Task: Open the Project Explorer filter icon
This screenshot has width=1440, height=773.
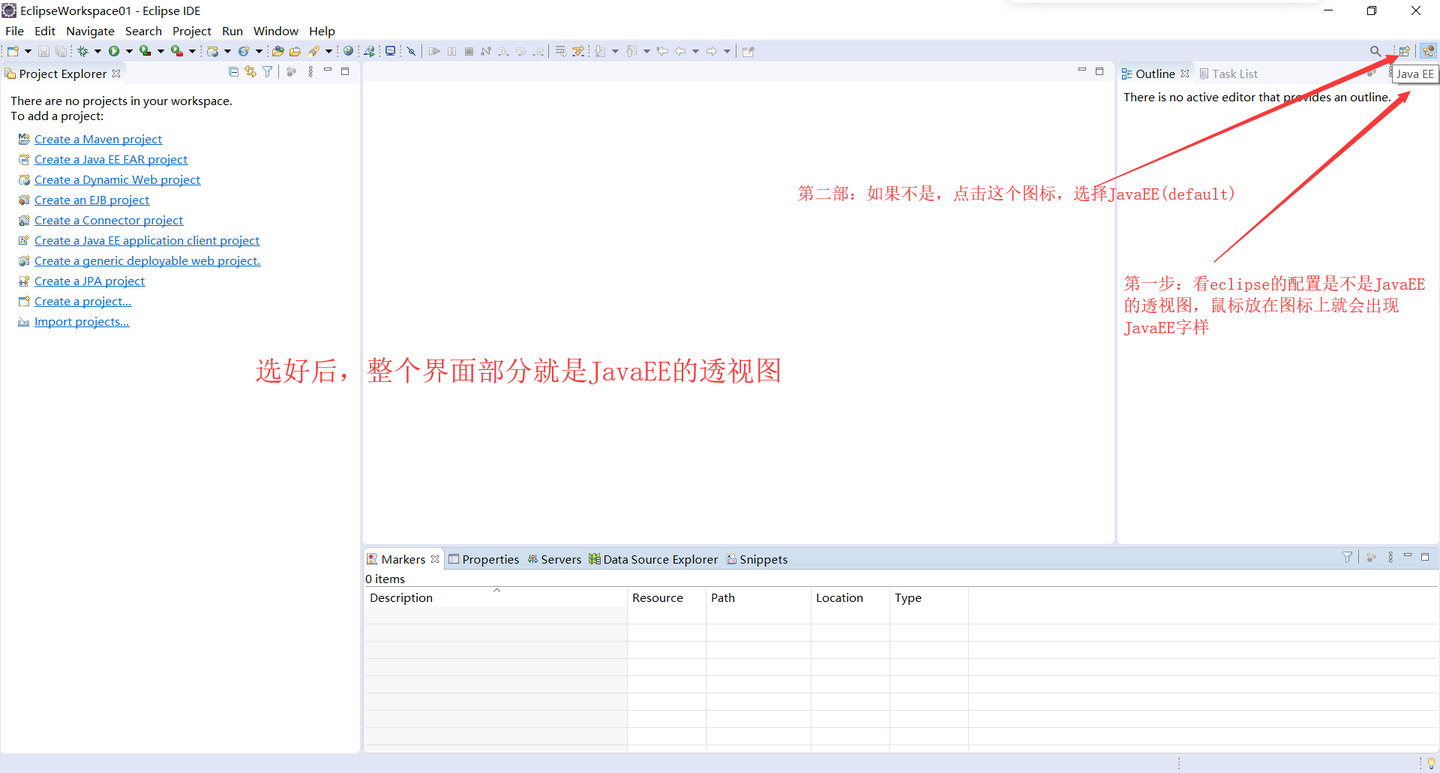Action: (268, 71)
